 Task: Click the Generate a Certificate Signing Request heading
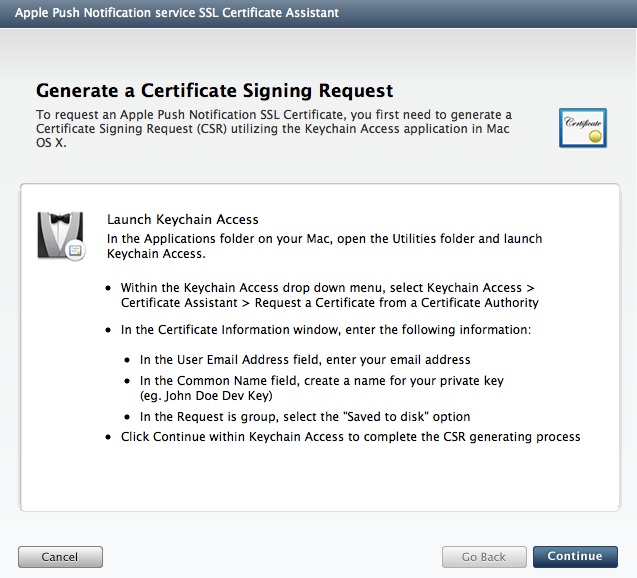click(214, 90)
